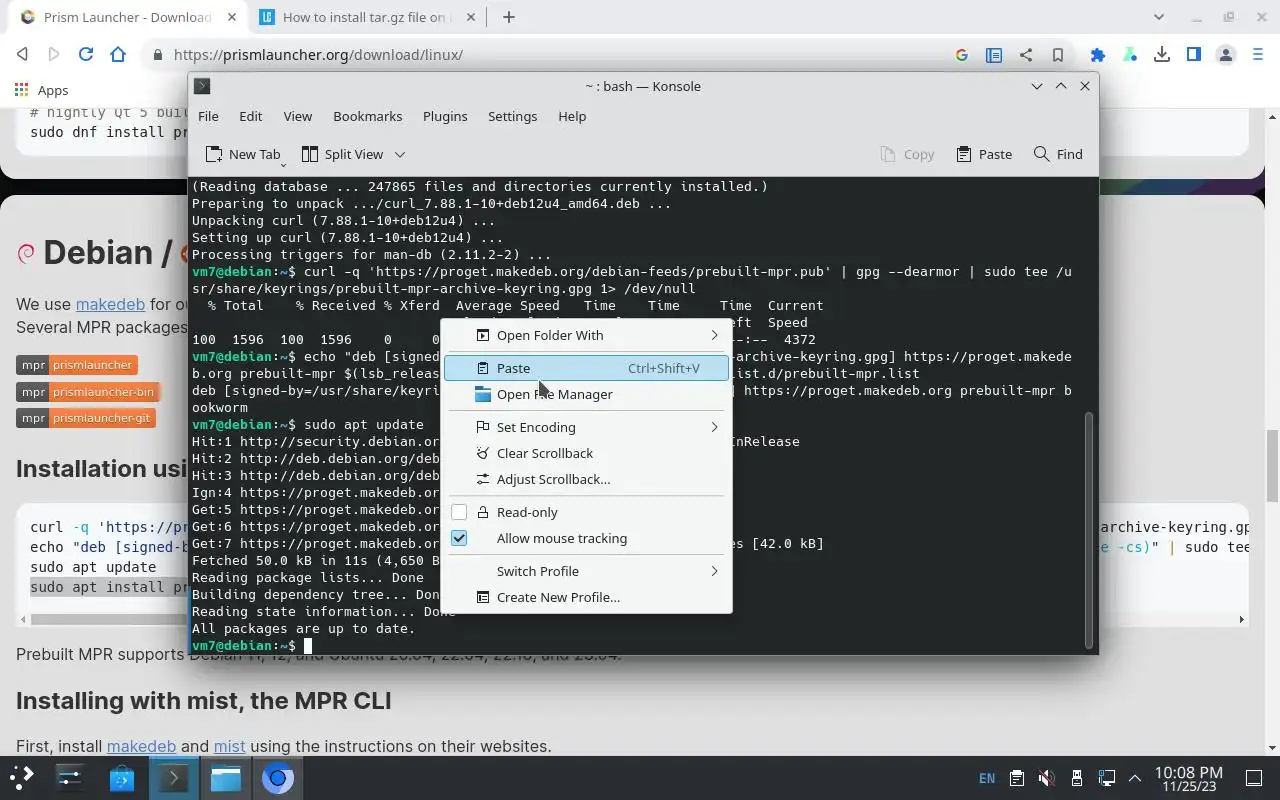The height and width of the screenshot is (800, 1280).
Task: Open the browser main menu icon
Action: 1258,55
